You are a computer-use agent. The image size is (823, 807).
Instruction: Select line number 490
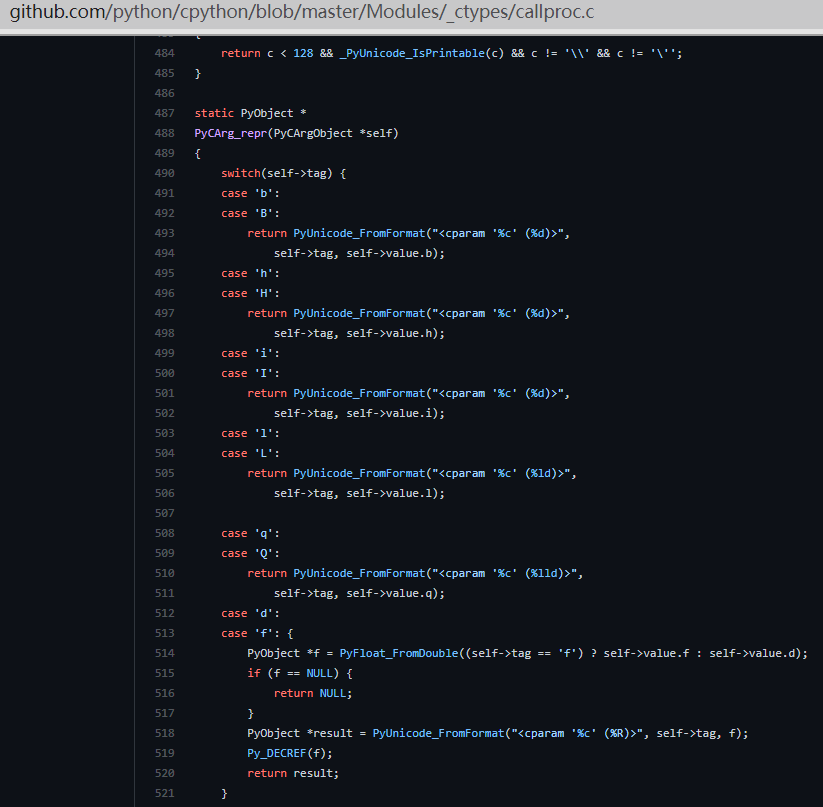pyautogui.click(x=164, y=173)
